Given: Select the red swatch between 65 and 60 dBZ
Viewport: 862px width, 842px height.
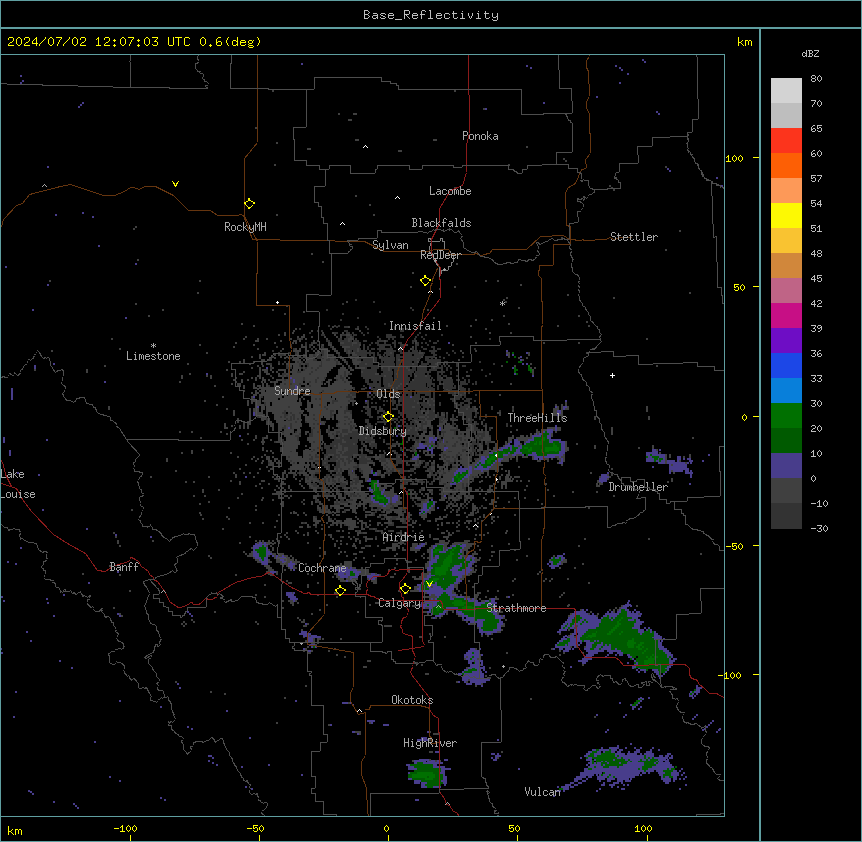Looking at the screenshot, I should [x=786, y=140].
